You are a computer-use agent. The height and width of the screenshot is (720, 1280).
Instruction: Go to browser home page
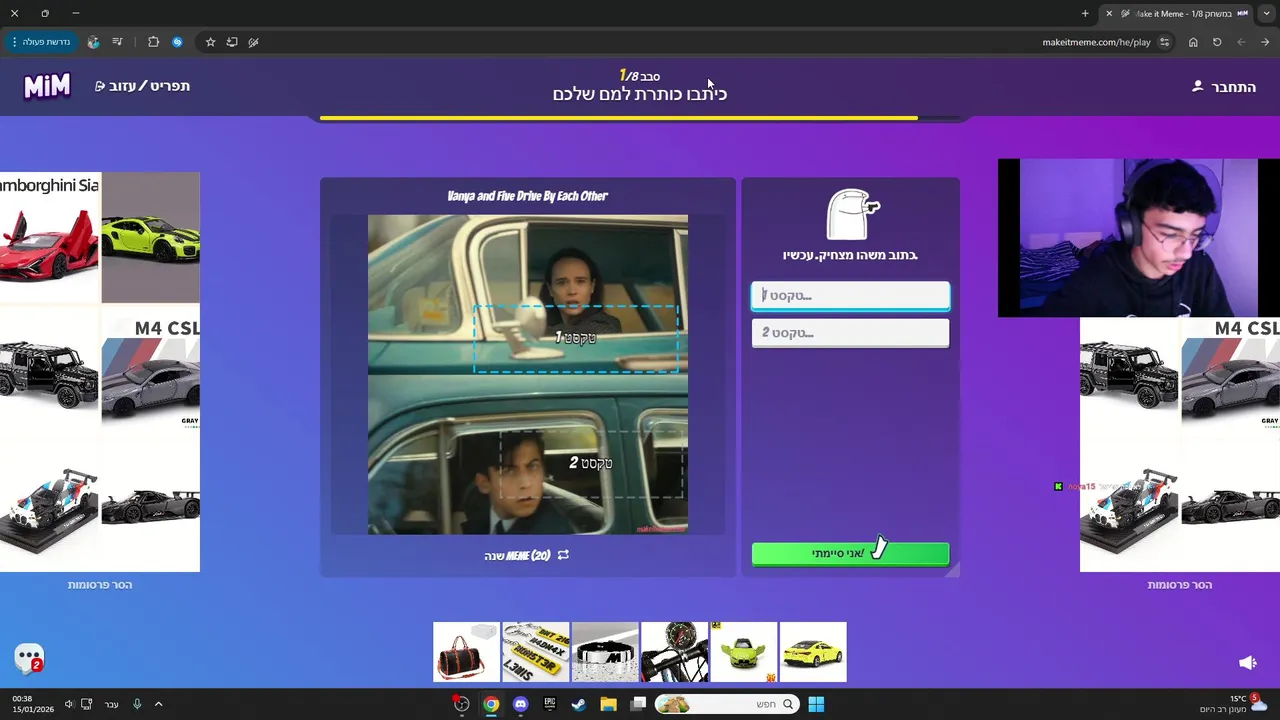[x=1193, y=42]
